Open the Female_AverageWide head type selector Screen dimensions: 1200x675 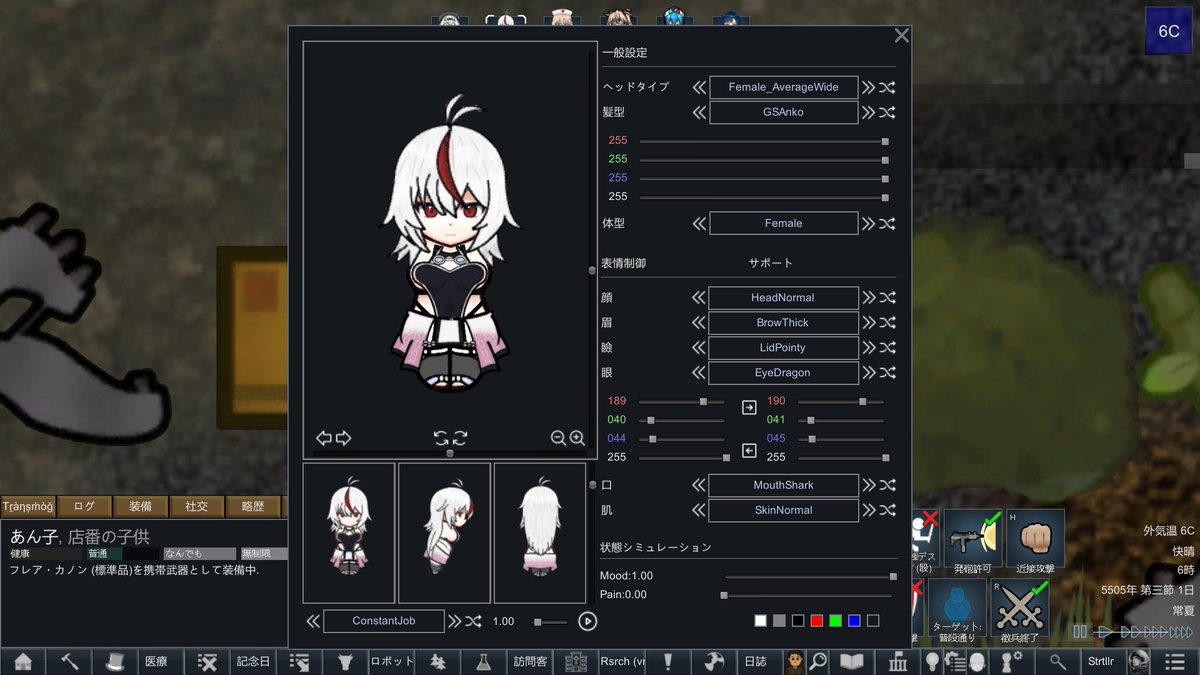[784, 87]
